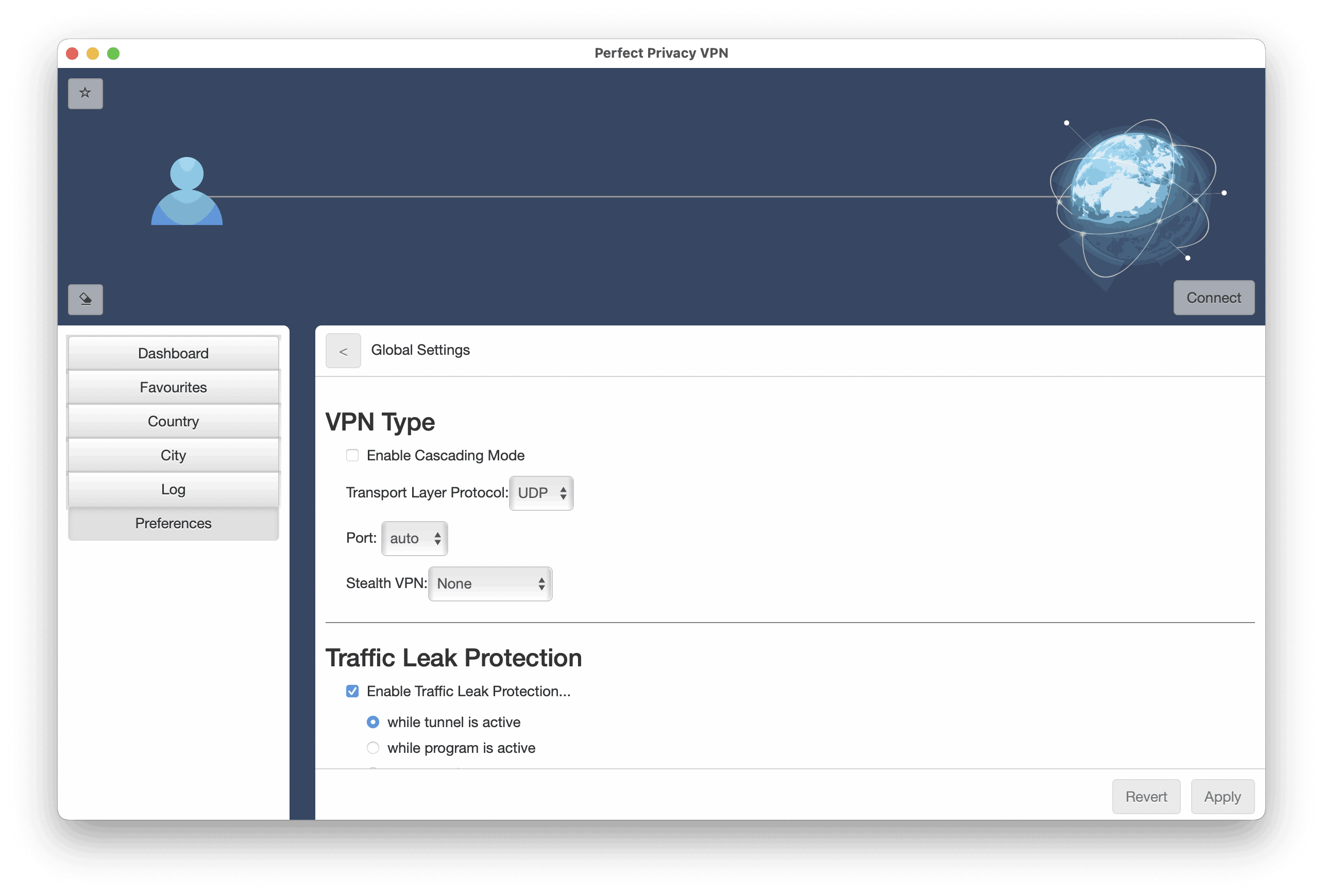Open the Port auto dropdown

tap(414, 539)
